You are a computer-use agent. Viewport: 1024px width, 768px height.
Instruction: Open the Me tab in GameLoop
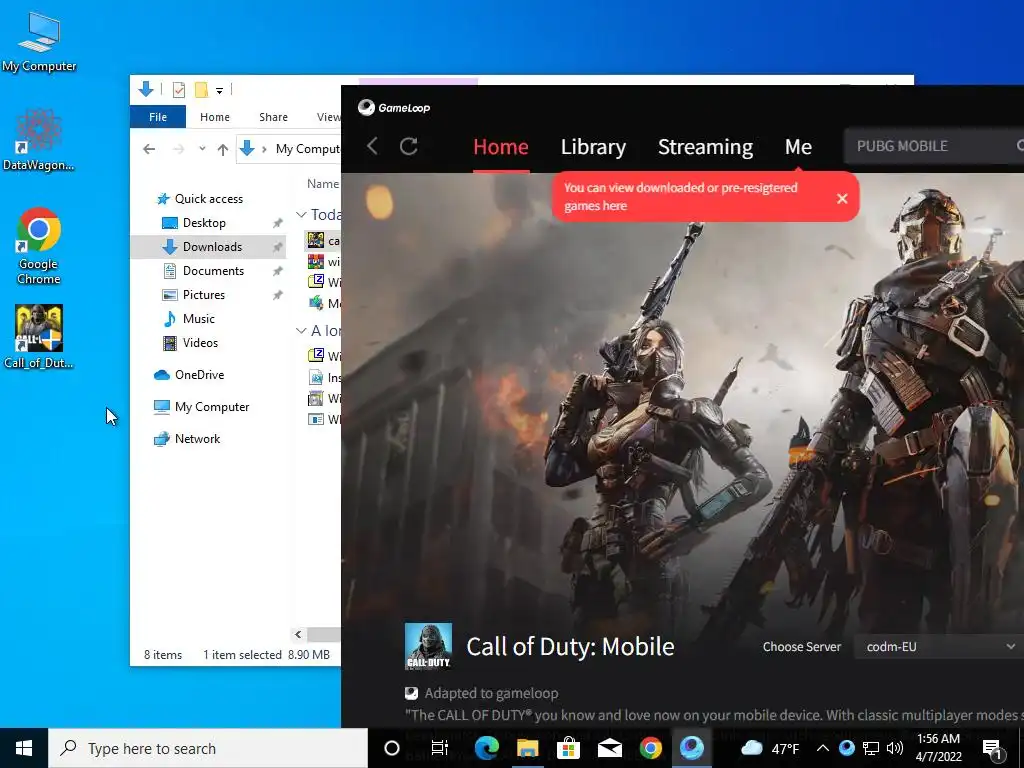[x=798, y=147]
